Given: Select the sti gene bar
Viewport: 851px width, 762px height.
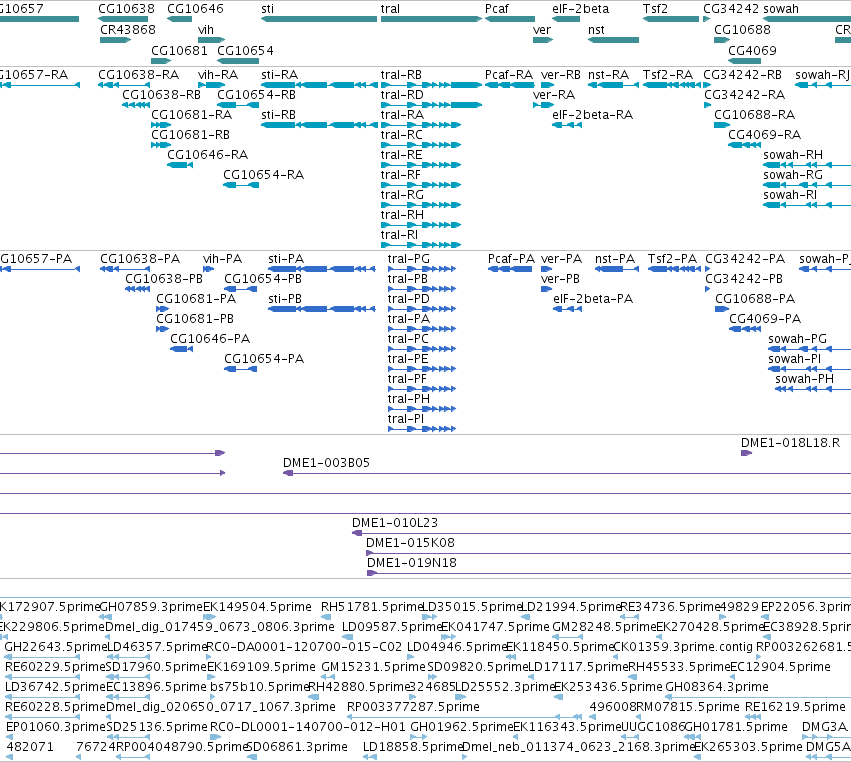Looking at the screenshot, I should [319, 19].
